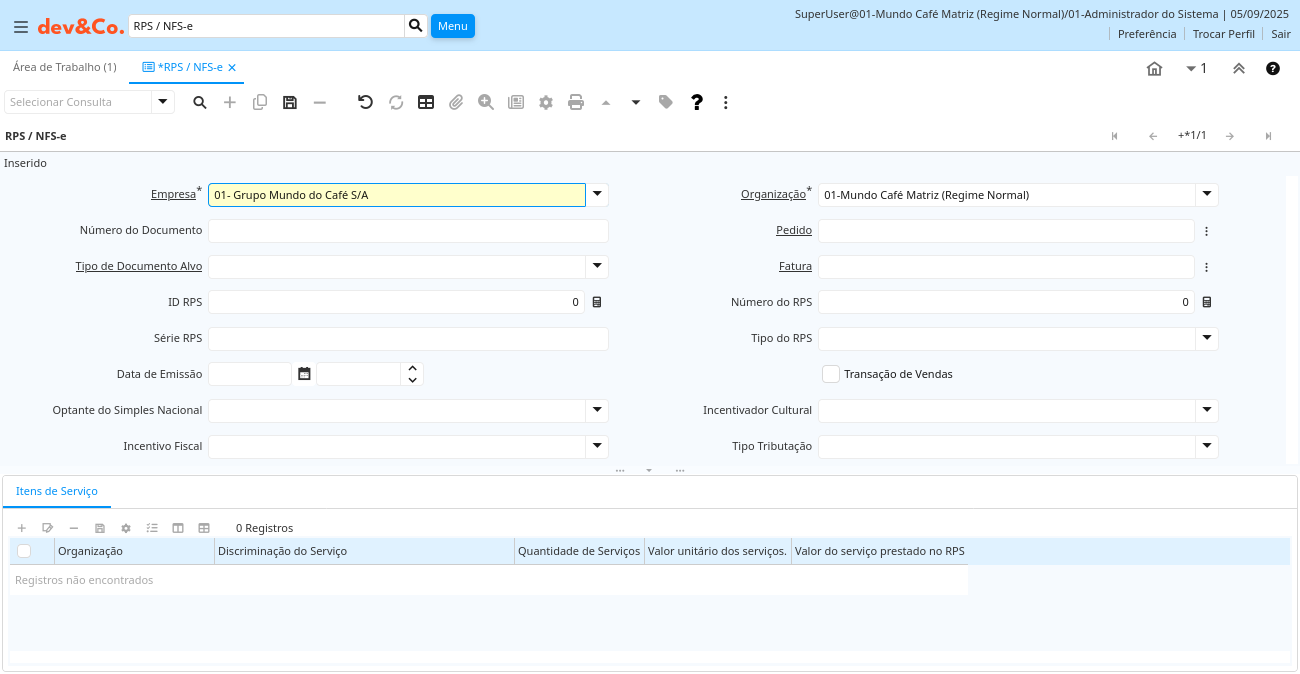Open attachments with the paperclip icon
This screenshot has width=1300, height=674.
pos(456,102)
